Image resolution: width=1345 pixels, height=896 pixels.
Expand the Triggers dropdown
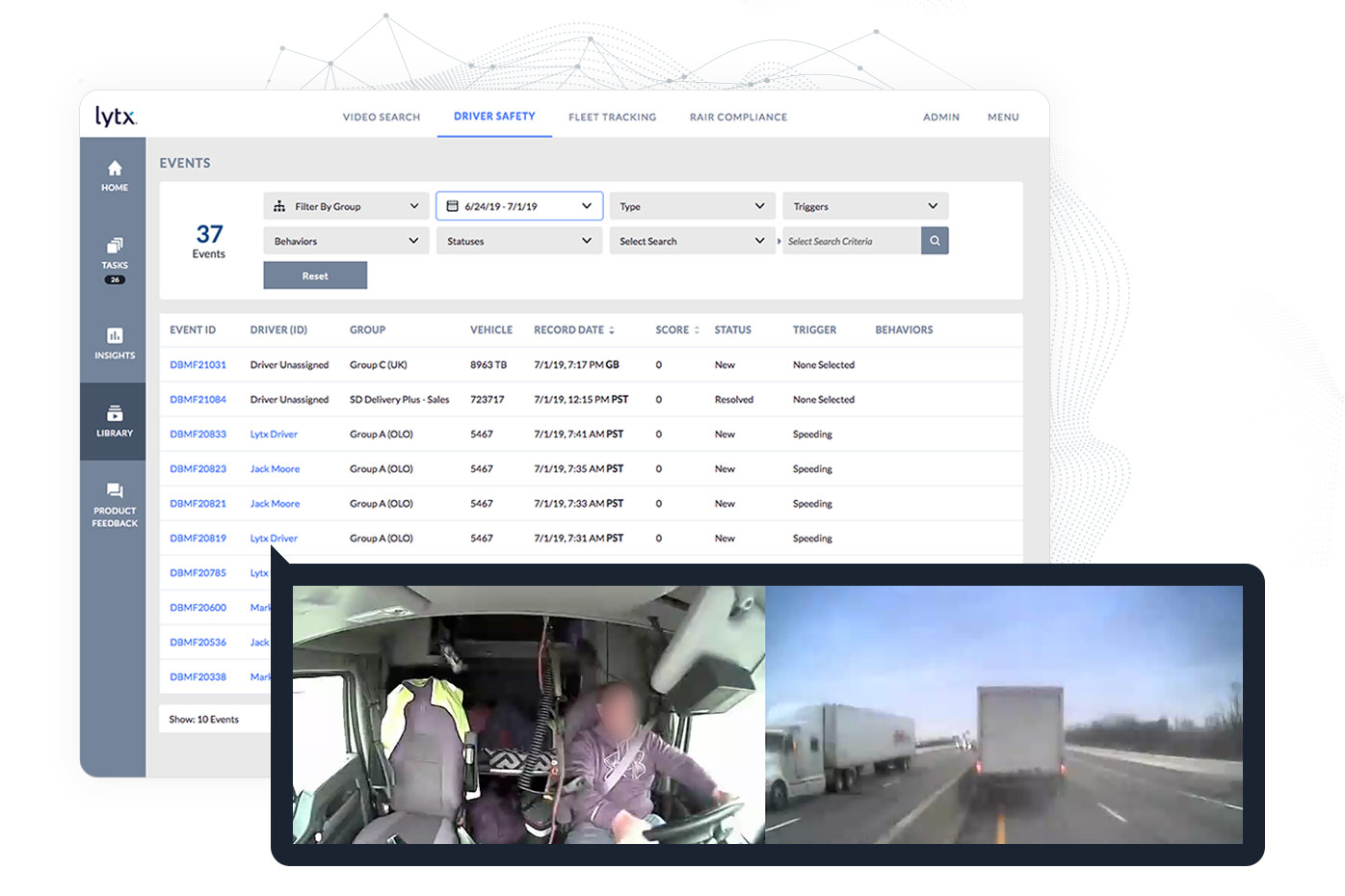tap(865, 206)
